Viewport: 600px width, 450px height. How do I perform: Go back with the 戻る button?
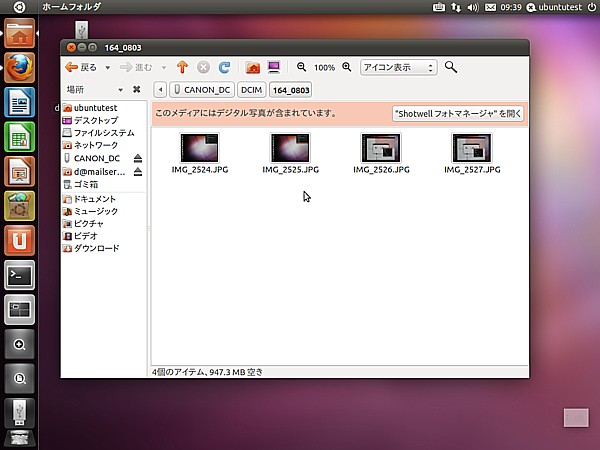[x=81, y=67]
